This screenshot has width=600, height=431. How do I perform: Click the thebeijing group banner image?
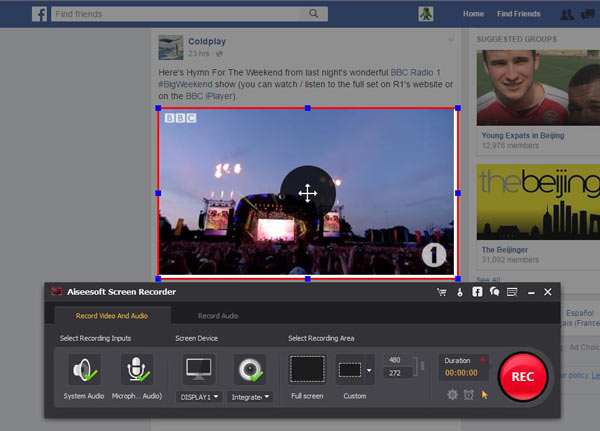click(538, 202)
